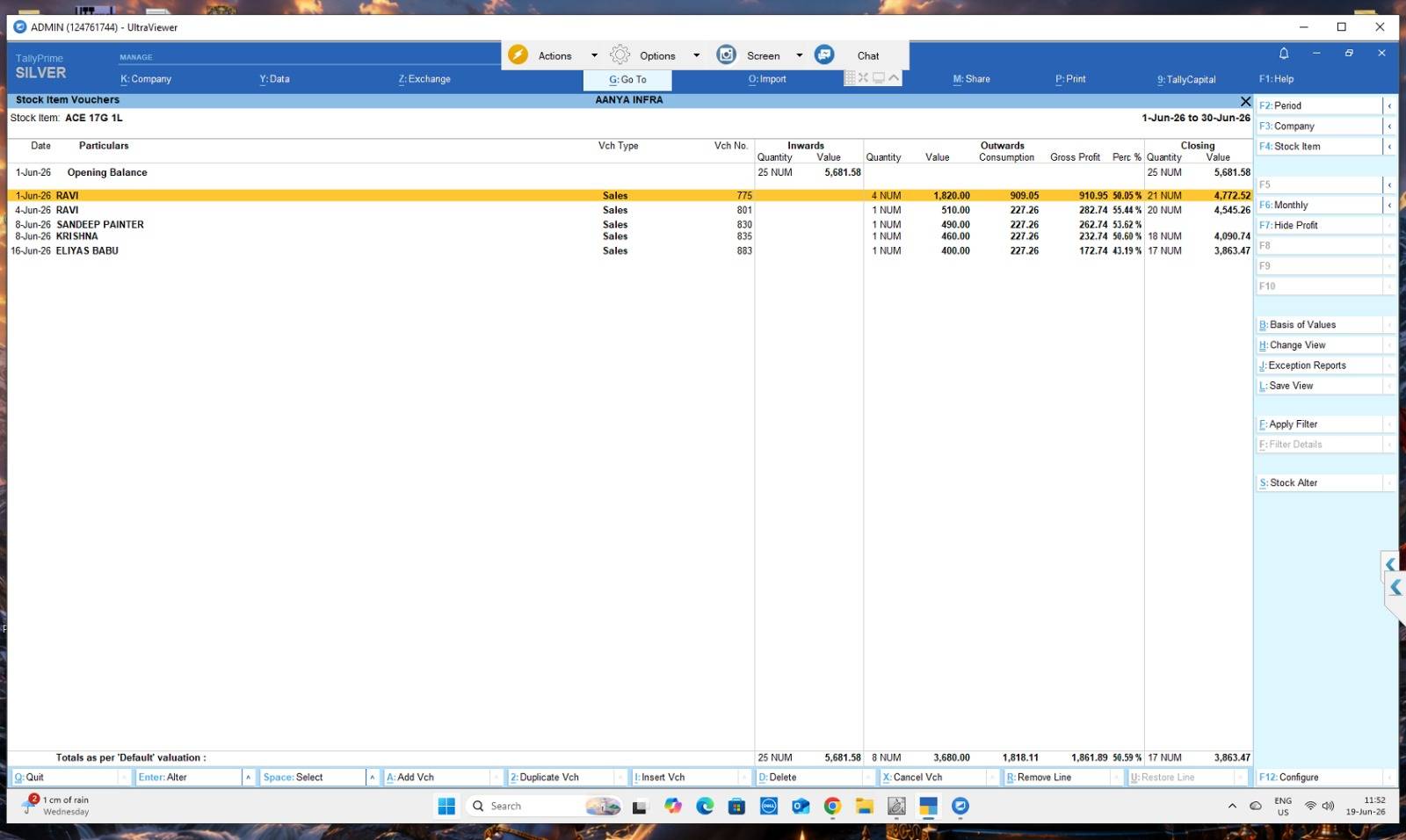1406x840 pixels.
Task: Open the UltraViewer Chat bubble icon
Action: point(824,55)
